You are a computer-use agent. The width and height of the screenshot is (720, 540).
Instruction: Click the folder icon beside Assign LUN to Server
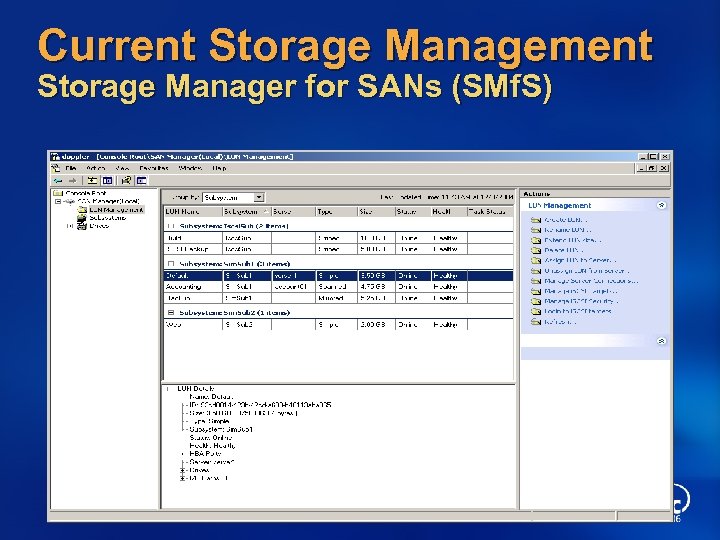[536, 260]
